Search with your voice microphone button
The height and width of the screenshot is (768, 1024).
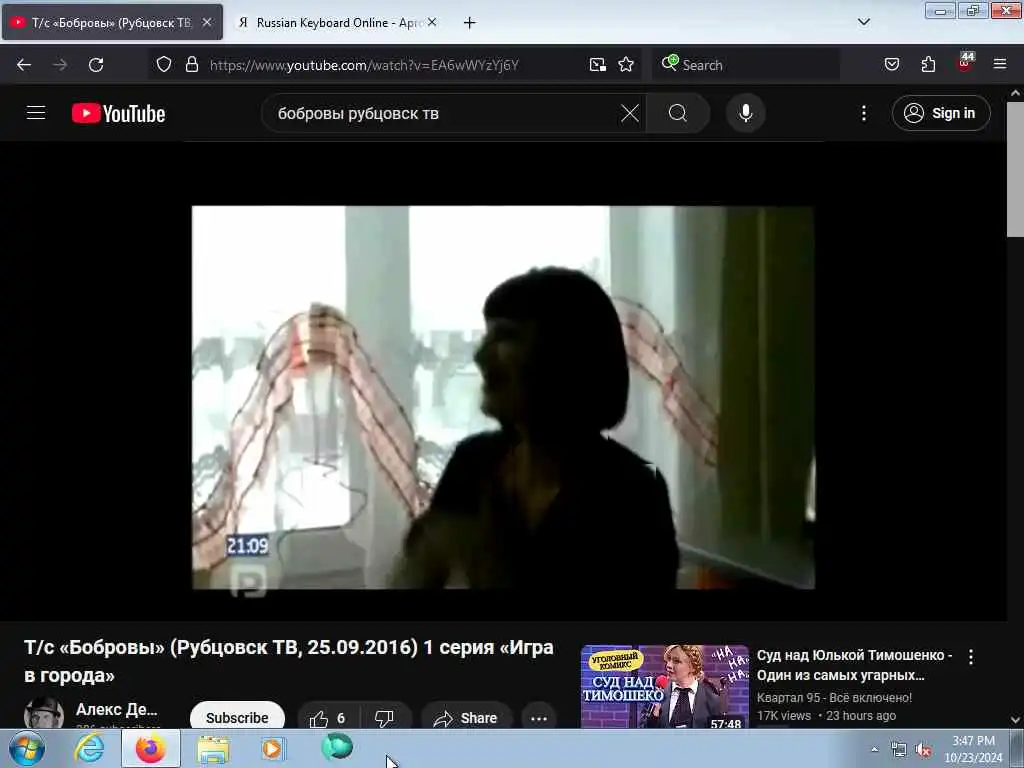point(745,113)
